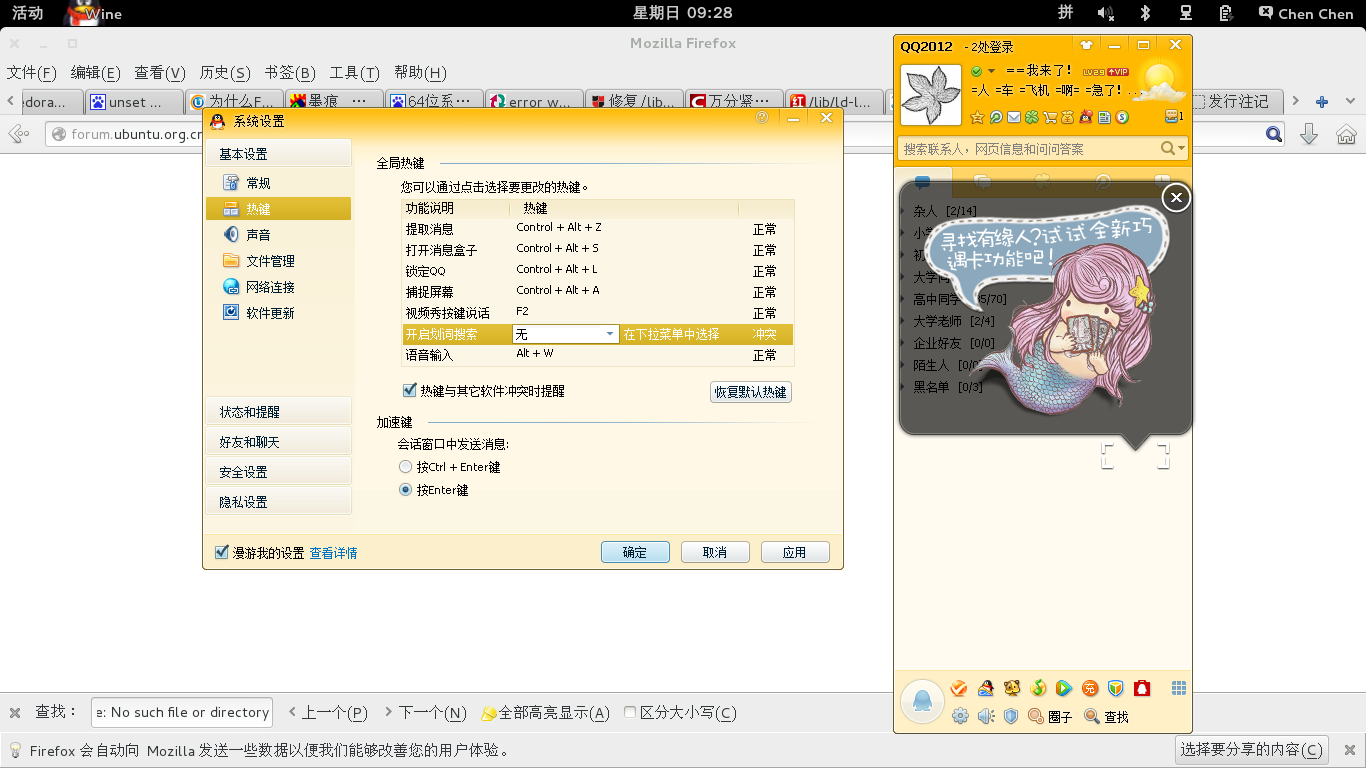The image size is (1366, 768).
Task: Open QQ PC Manager shield app
Action: point(1116,688)
